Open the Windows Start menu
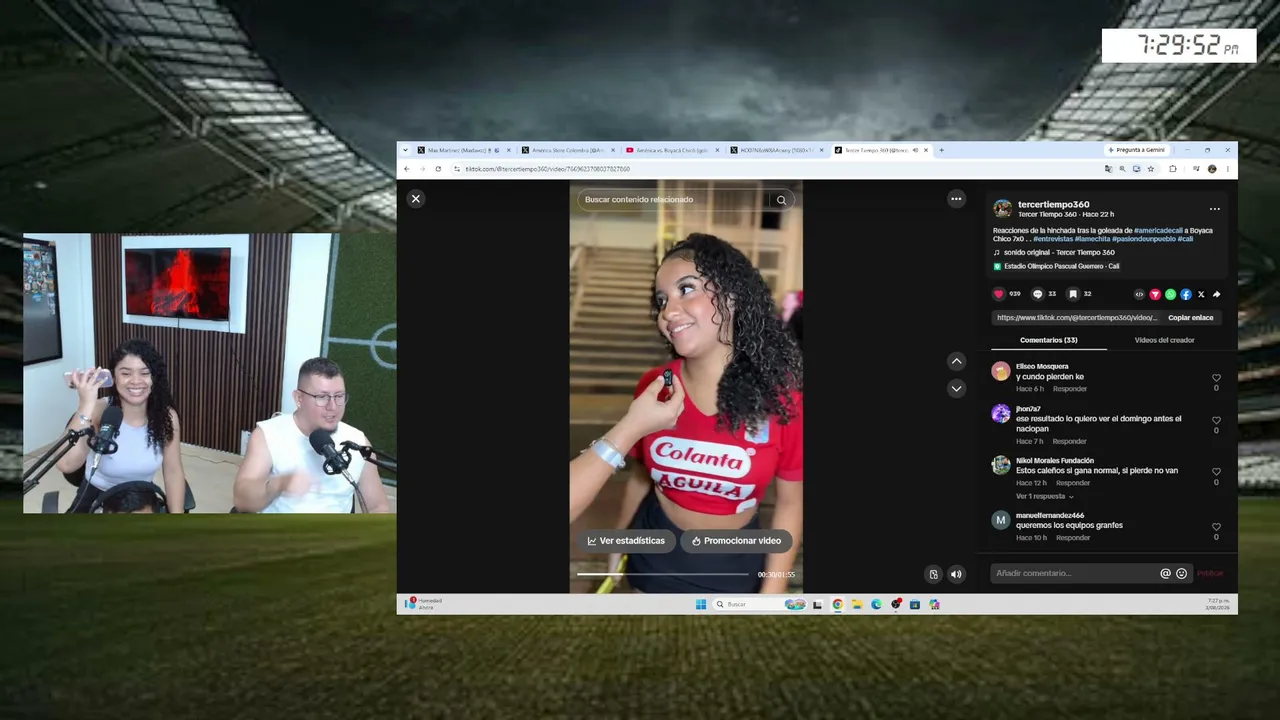Screen dimensions: 1280x720 [x=701, y=604]
